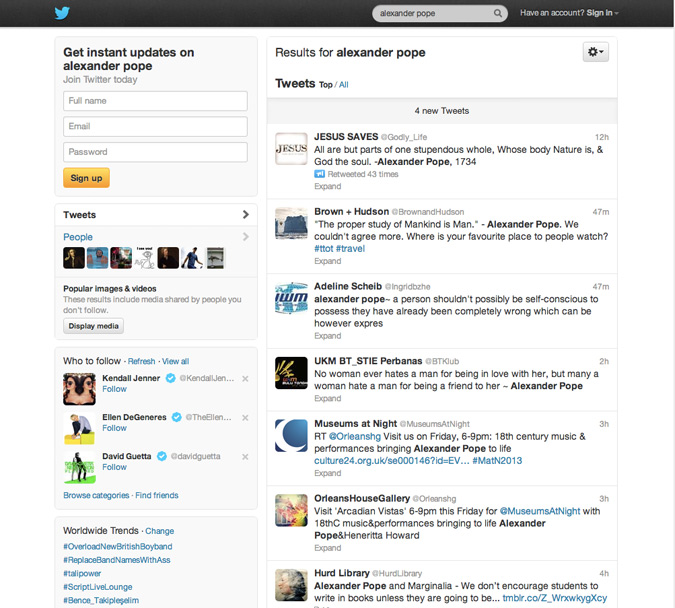Open the #talipower trend
The height and width of the screenshot is (608, 675).
point(82,574)
